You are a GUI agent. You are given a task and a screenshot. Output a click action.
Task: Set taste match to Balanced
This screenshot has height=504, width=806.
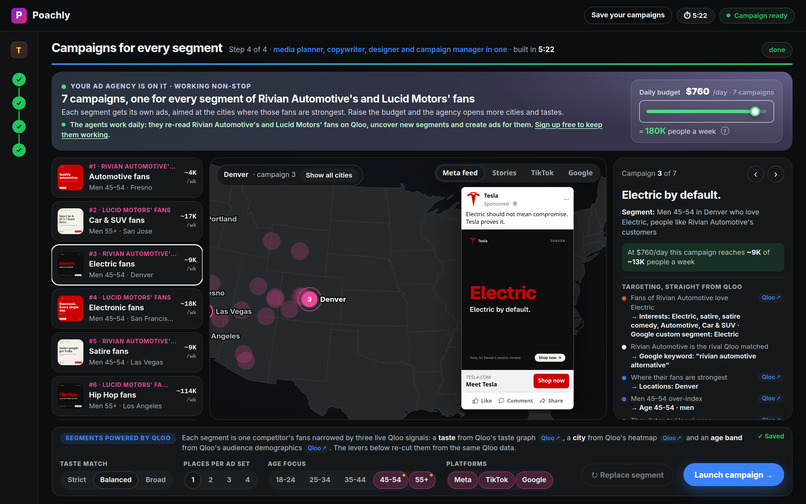pyautogui.click(x=116, y=480)
